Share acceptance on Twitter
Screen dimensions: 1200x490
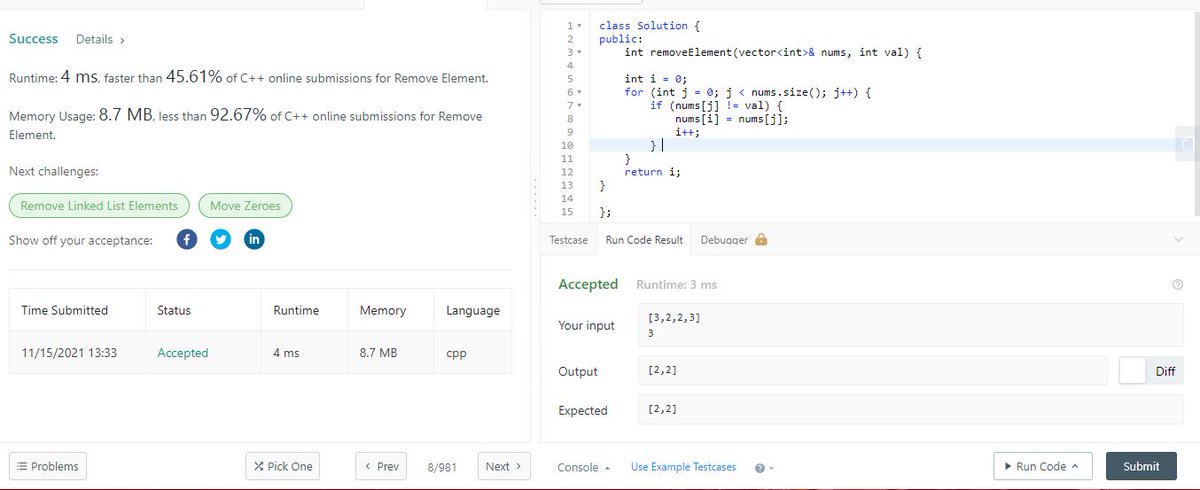pyautogui.click(x=221, y=240)
